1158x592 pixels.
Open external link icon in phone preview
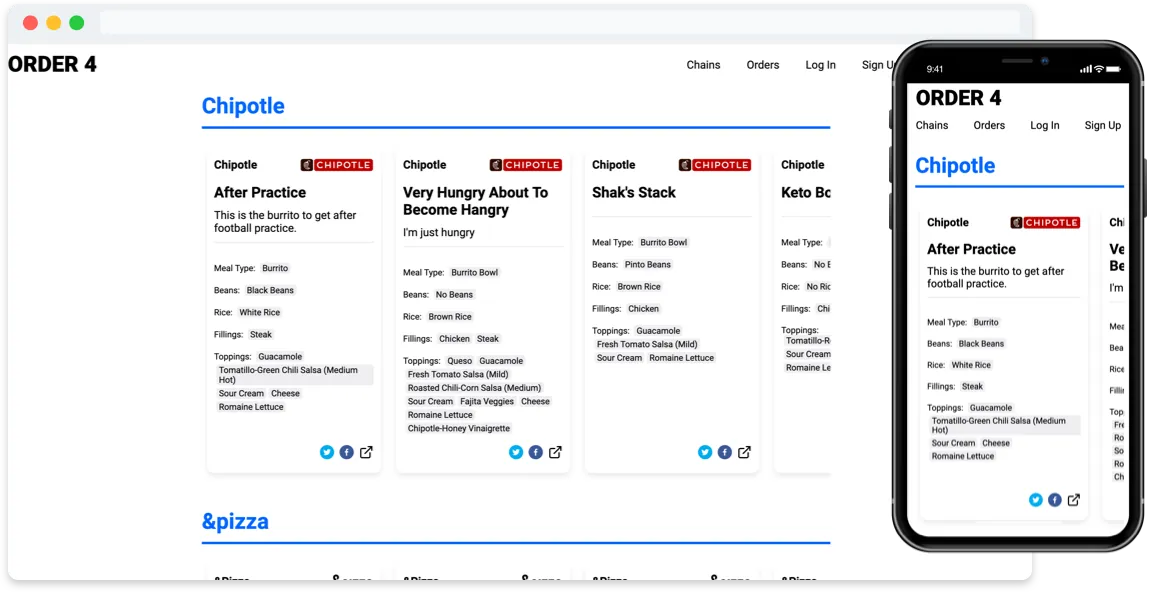(x=1073, y=500)
